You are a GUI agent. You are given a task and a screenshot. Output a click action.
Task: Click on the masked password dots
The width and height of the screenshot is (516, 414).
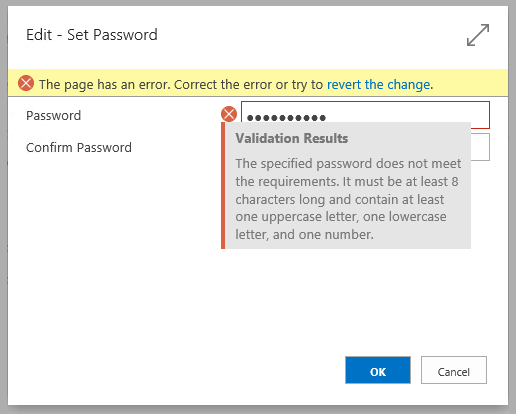point(286,118)
